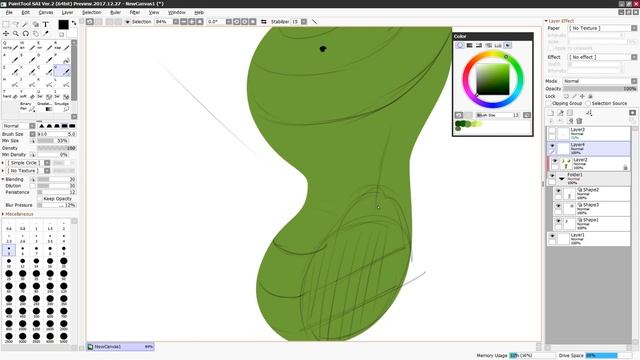Hide the Layer2 layer
The width and height of the screenshot is (640, 360).
click(555, 161)
